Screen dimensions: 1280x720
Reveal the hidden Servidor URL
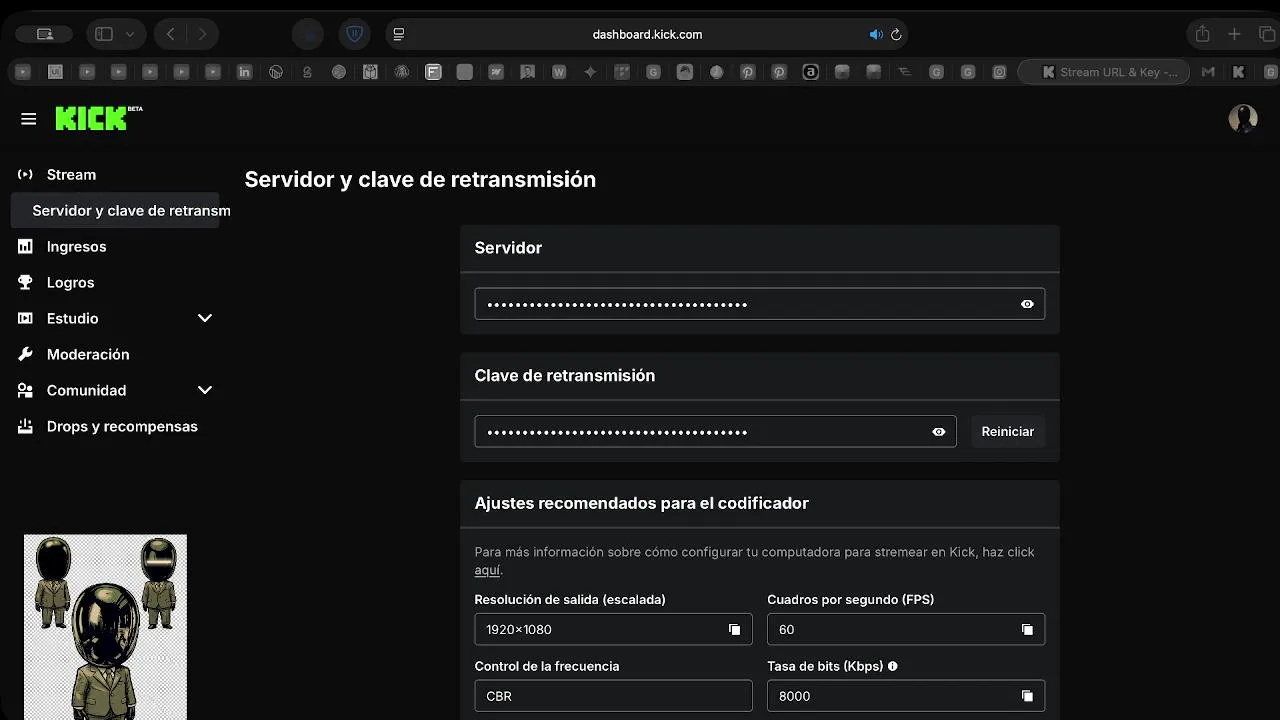[1027, 304]
